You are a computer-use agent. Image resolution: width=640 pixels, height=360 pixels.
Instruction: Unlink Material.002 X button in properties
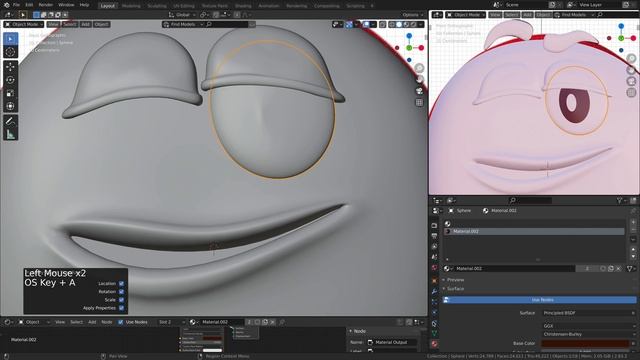618,269
